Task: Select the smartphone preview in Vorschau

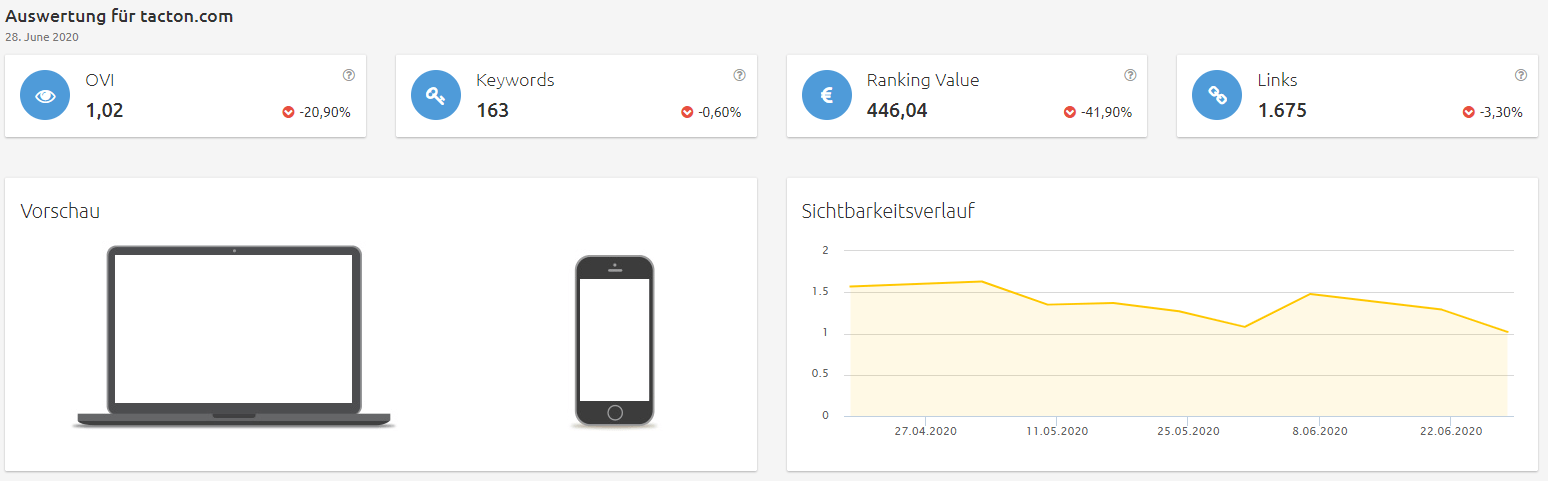Action: coord(614,342)
